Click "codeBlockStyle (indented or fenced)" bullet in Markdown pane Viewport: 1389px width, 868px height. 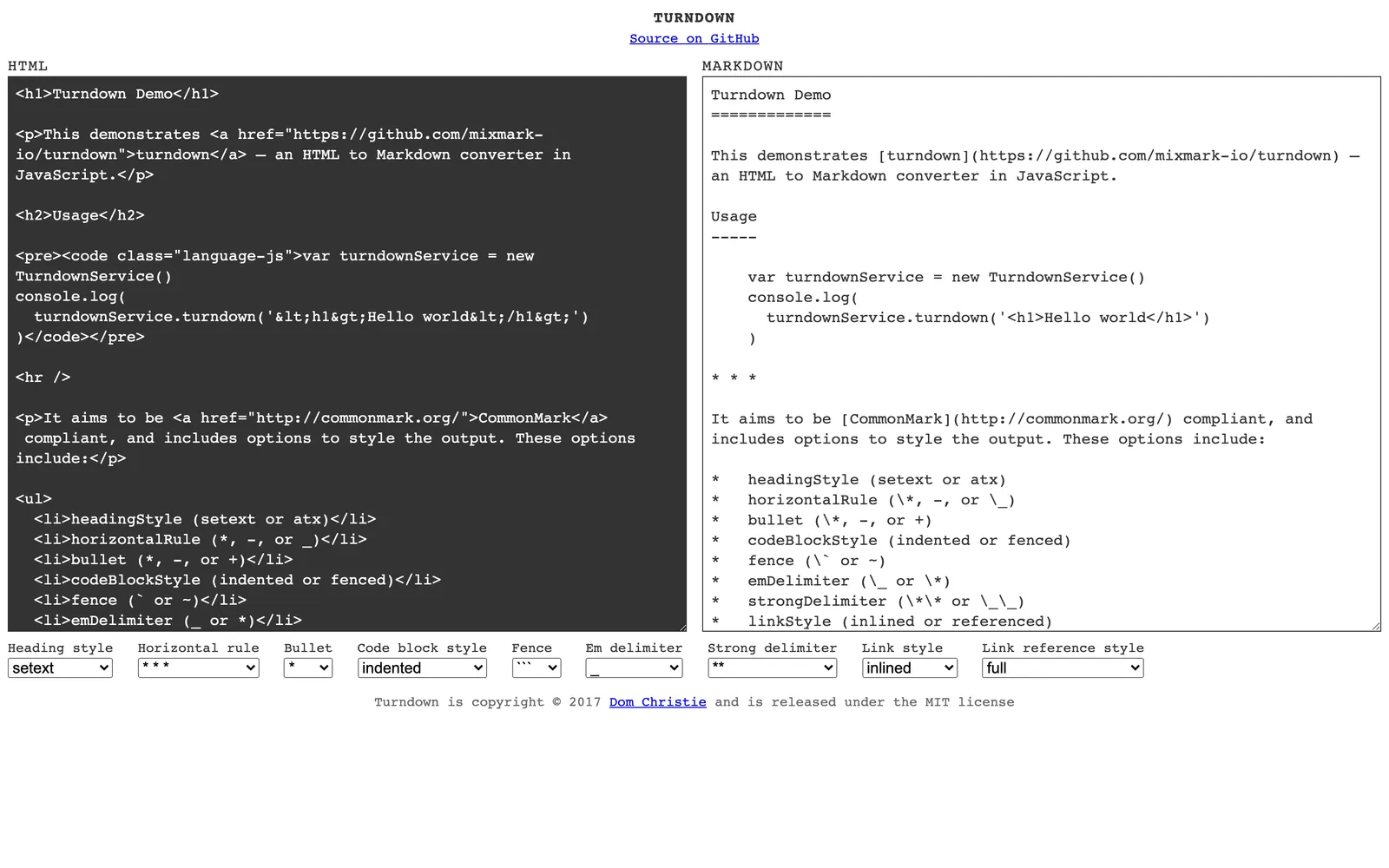pyautogui.click(x=909, y=541)
